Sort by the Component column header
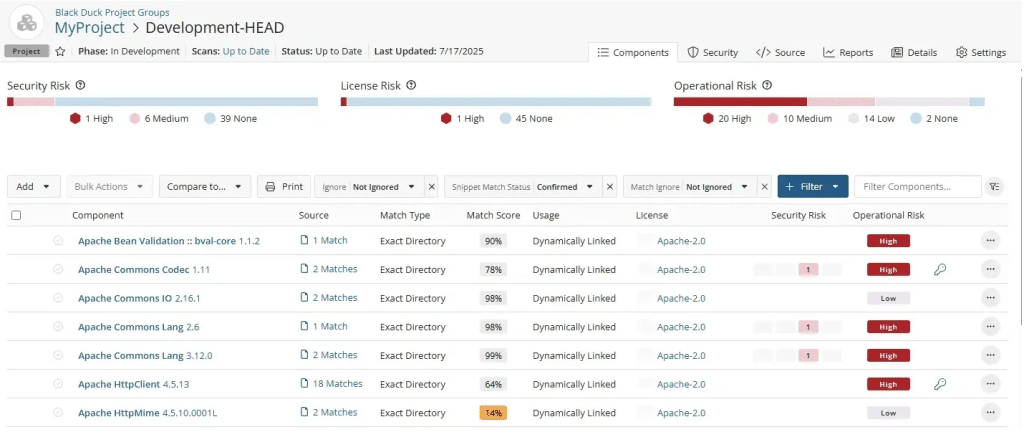The width and height of the screenshot is (1024, 437). tap(98, 215)
